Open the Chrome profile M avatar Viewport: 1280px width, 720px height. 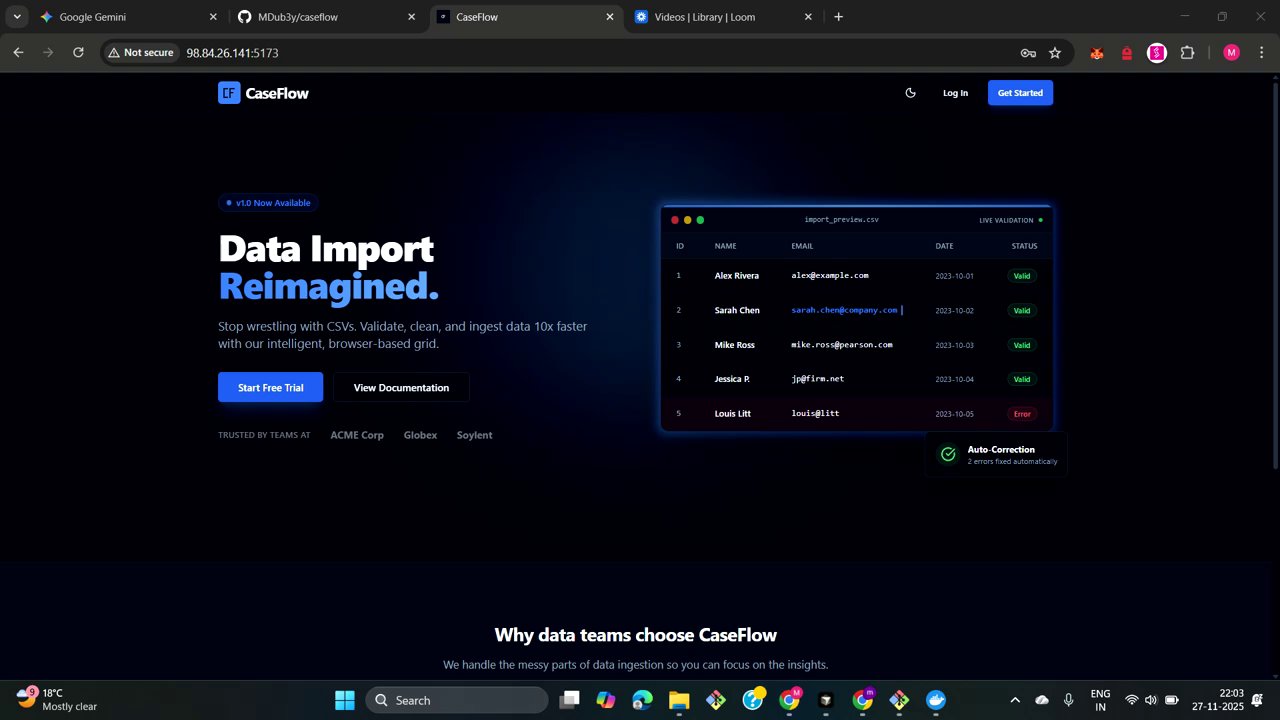point(1231,53)
